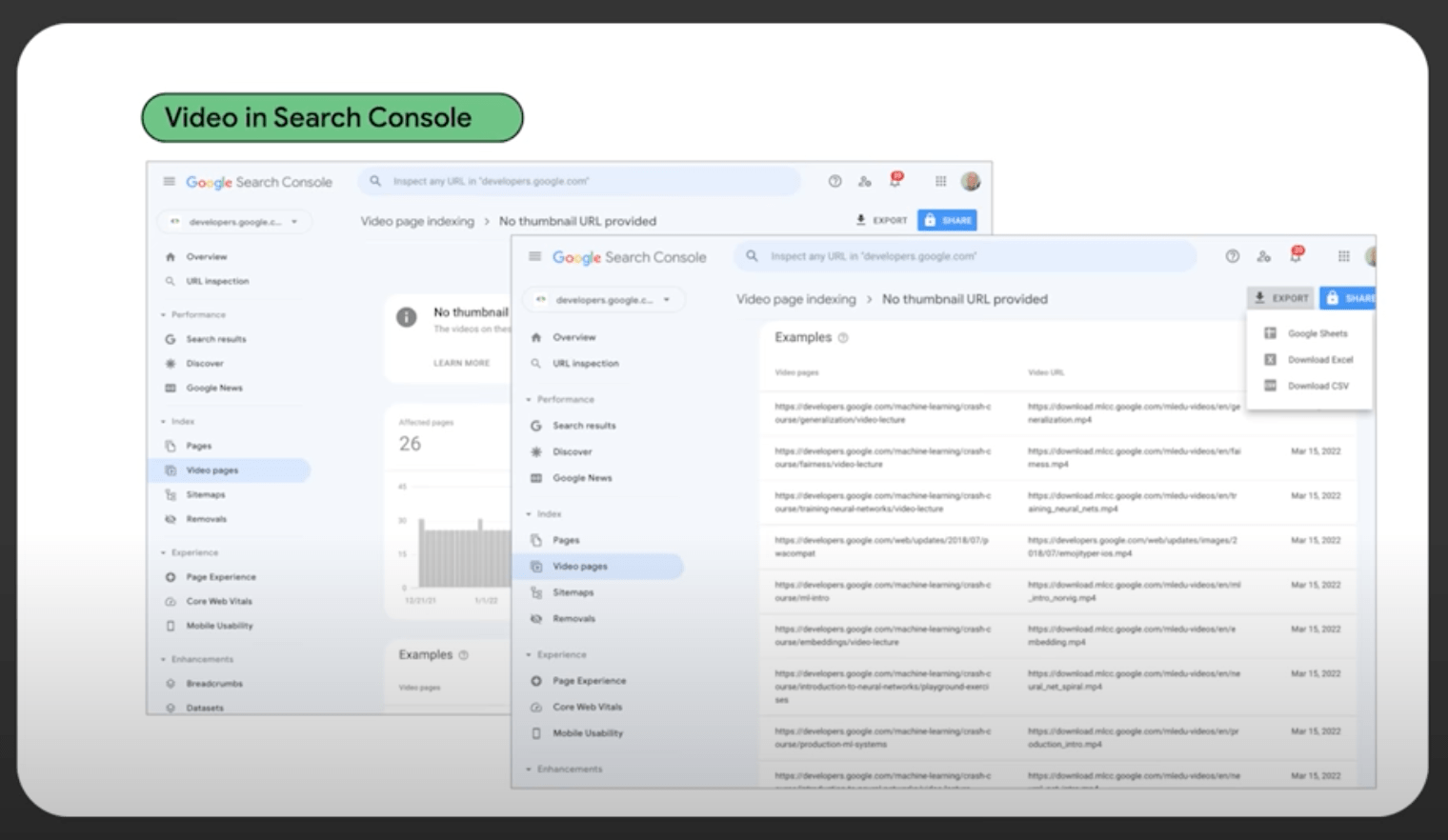Click the Examples help icon in front window
Image resolution: width=1448 pixels, height=840 pixels.
click(x=843, y=337)
